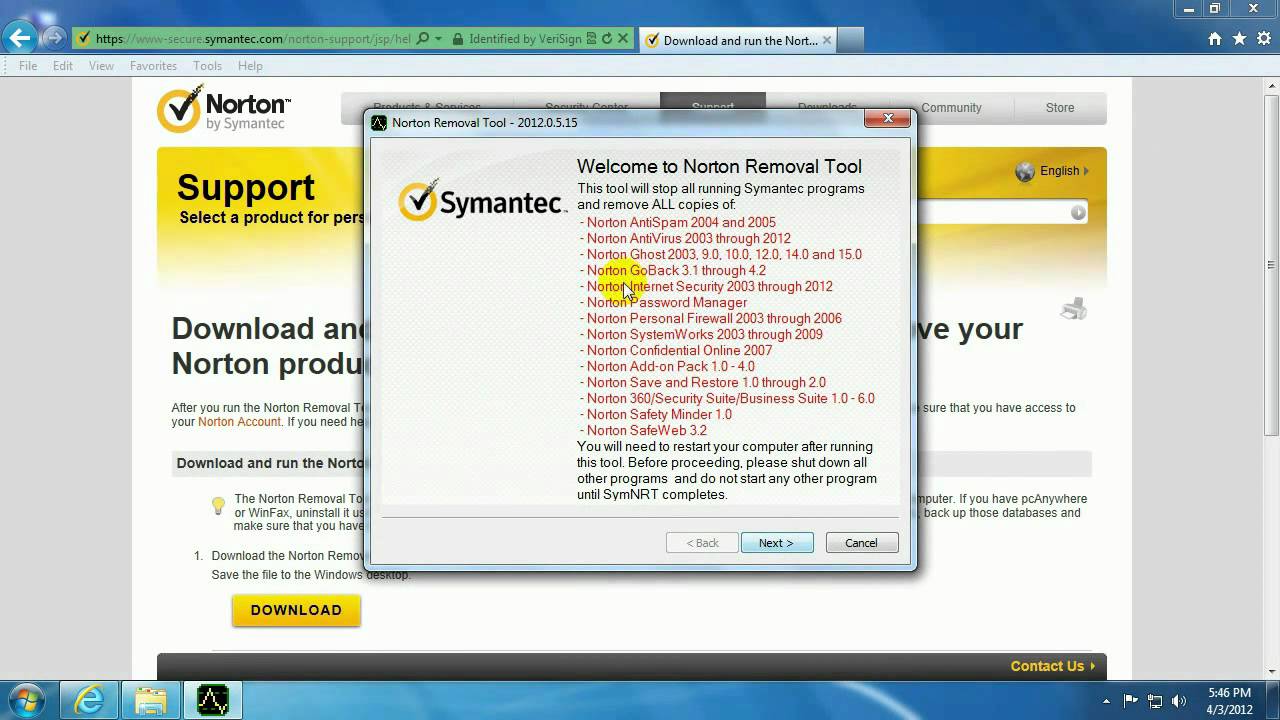The width and height of the screenshot is (1280, 720).
Task: Click the printer icon on the page
Action: 1073,309
